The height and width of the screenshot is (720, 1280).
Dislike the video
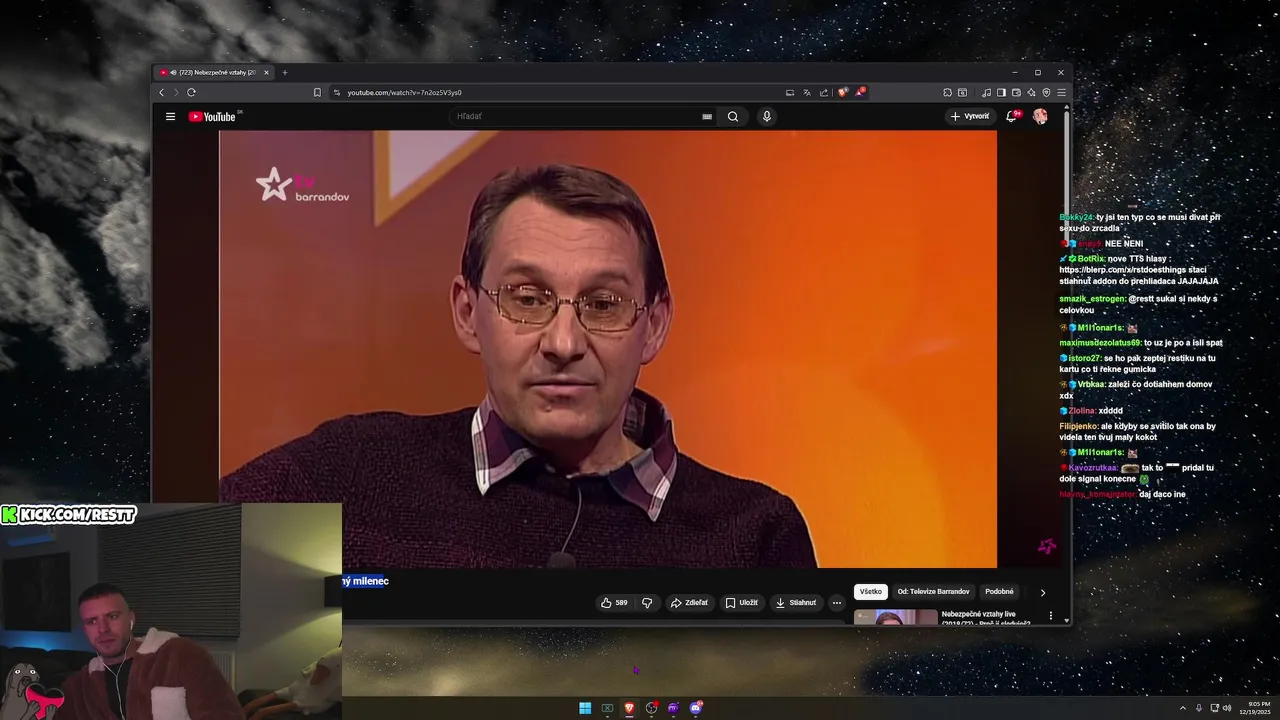[647, 603]
